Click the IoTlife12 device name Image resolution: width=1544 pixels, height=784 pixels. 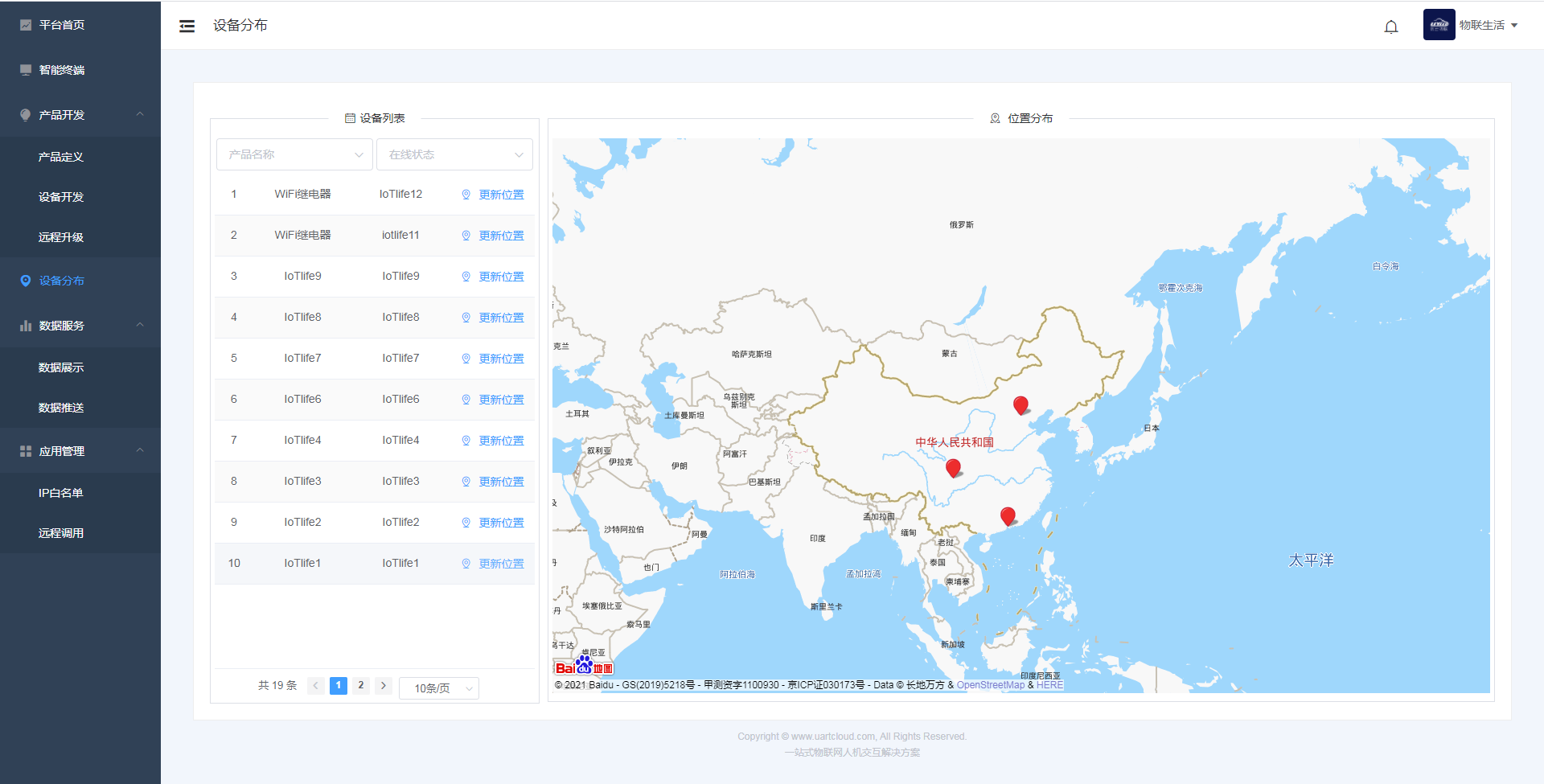(400, 194)
